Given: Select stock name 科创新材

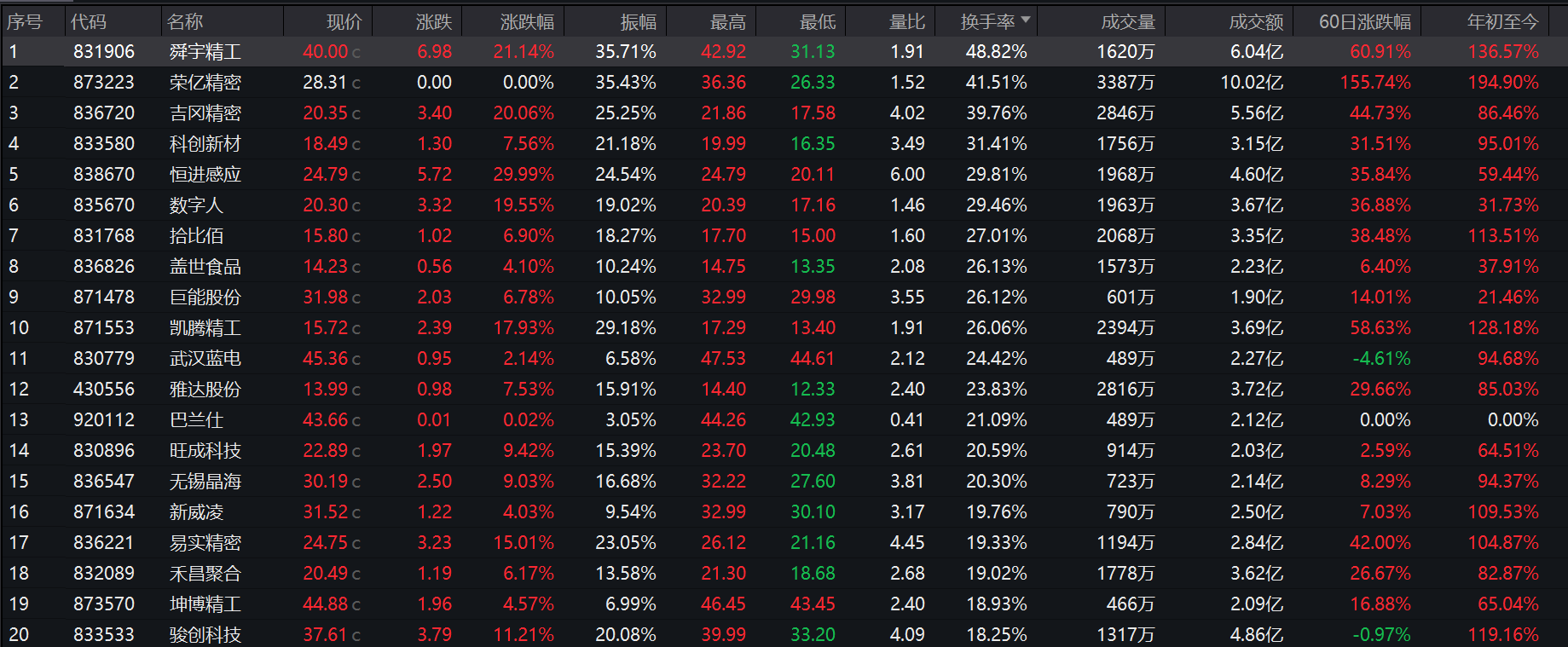Looking at the screenshot, I should coord(205,144).
